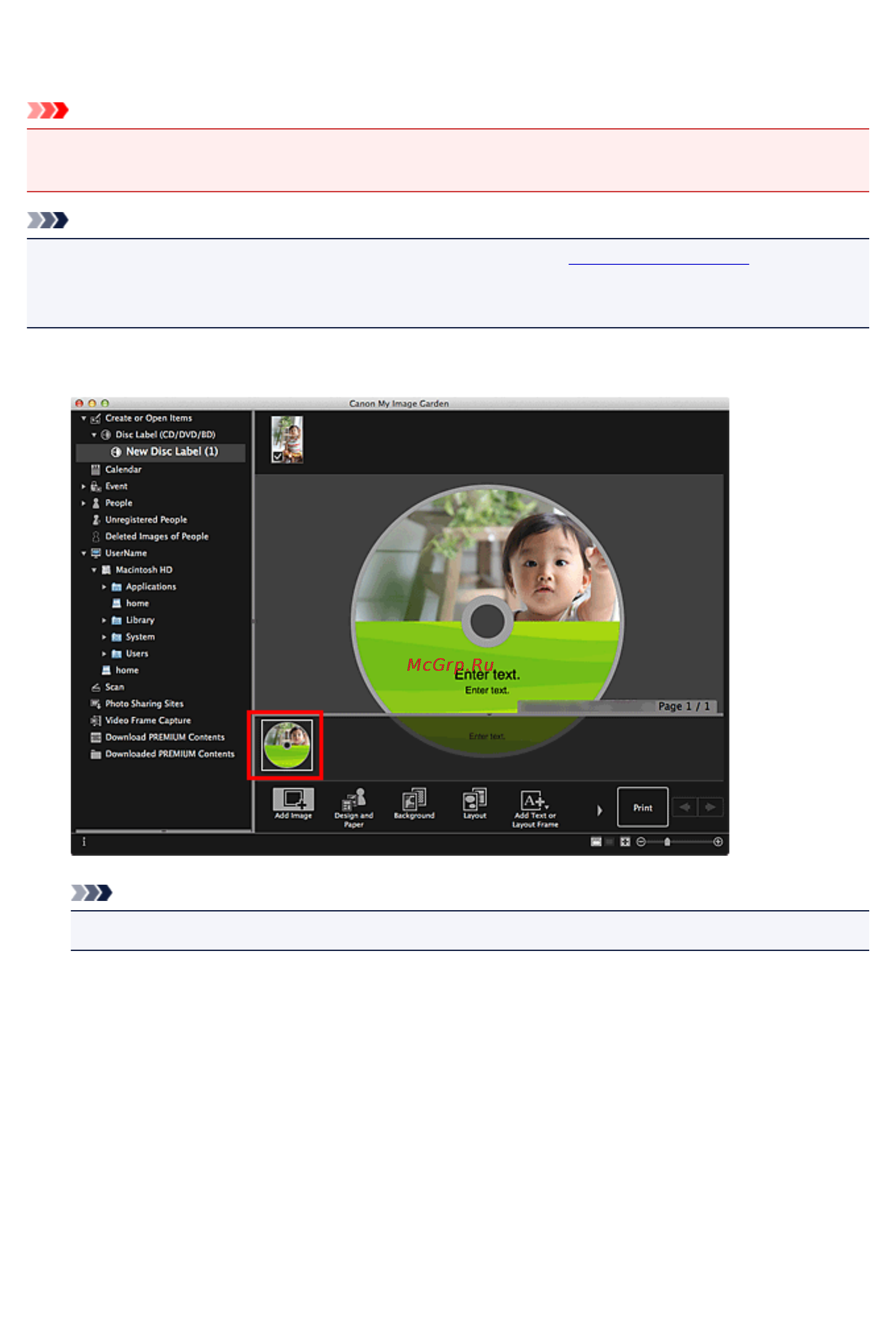This screenshot has width=896, height=1329.
Task: Click the System folder icon
Action: coord(117,637)
